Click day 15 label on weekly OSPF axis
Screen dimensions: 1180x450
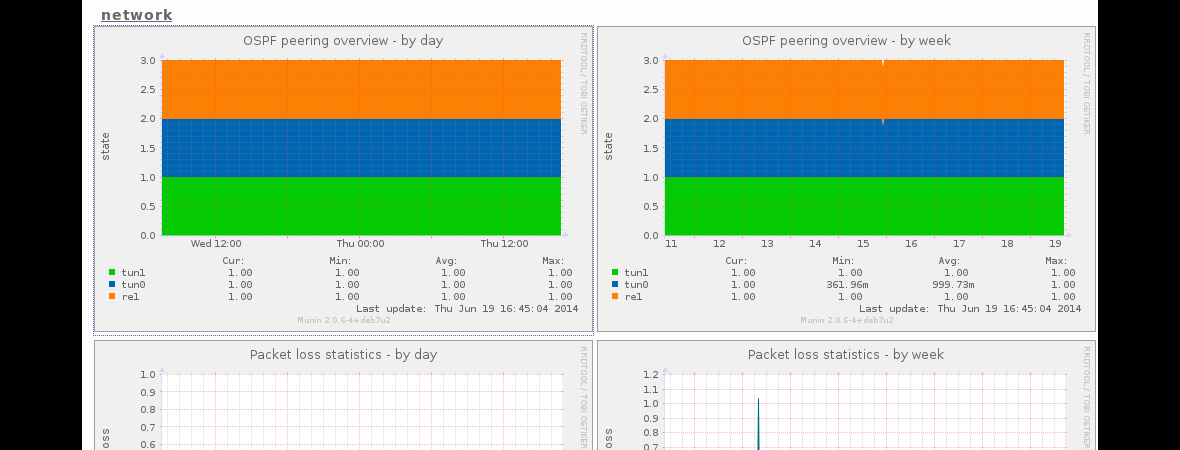click(863, 244)
